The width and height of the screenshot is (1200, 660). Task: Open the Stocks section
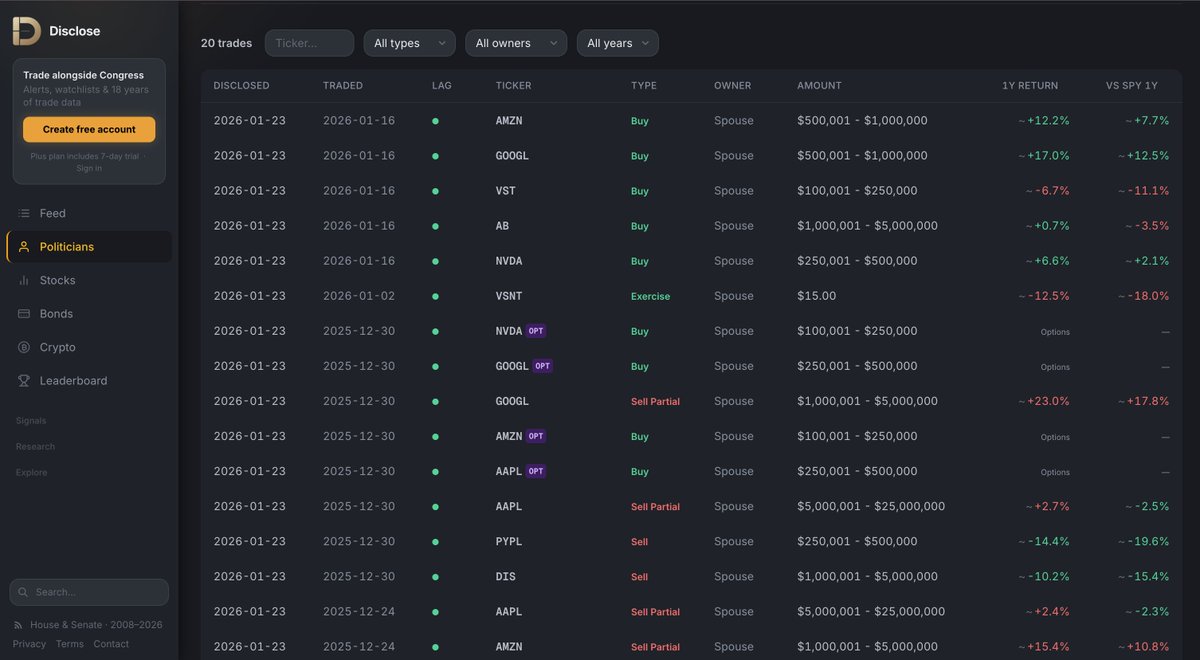(x=89, y=280)
